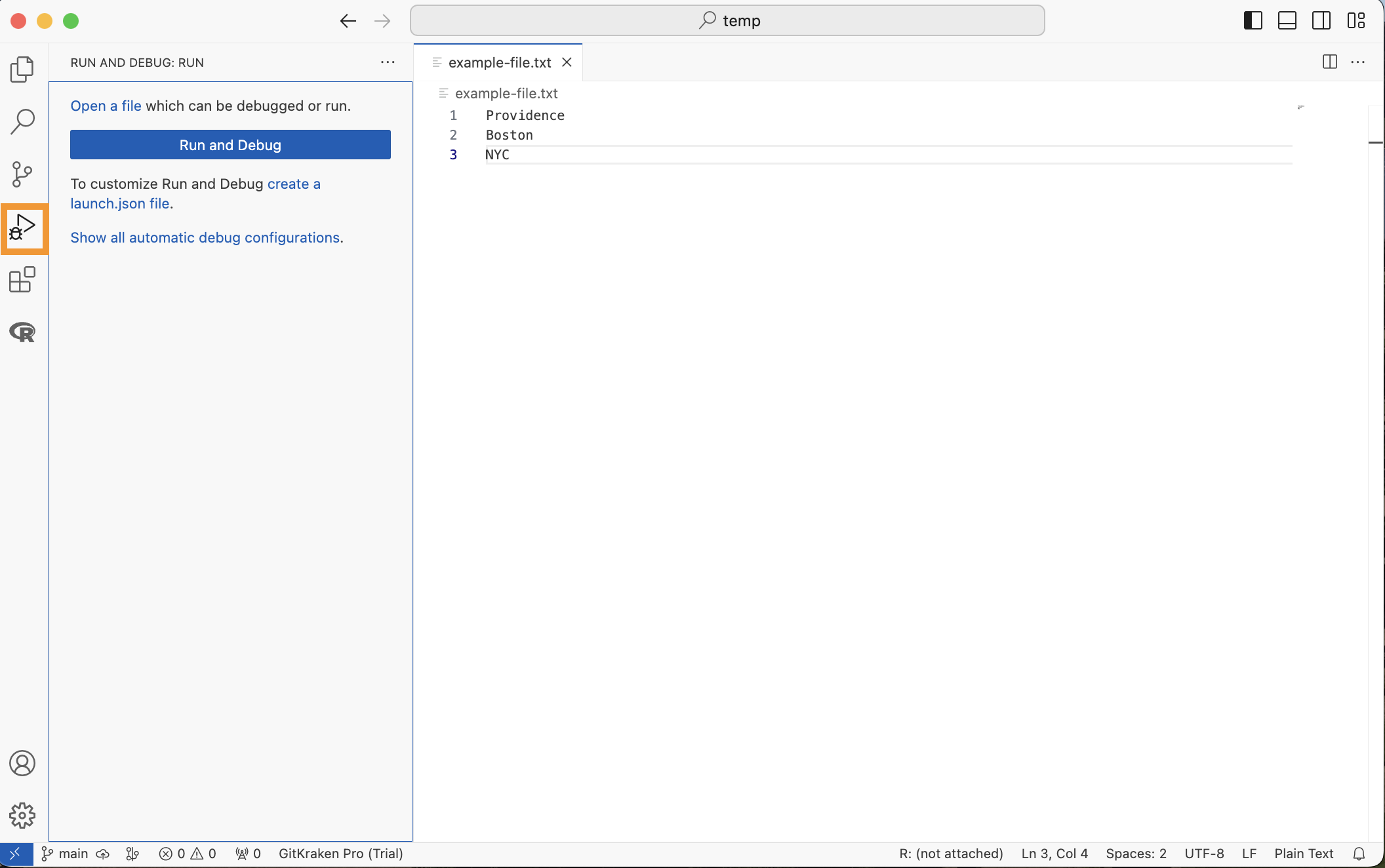Open the Search view icon
This screenshot has height=868, width=1385.
(22, 121)
